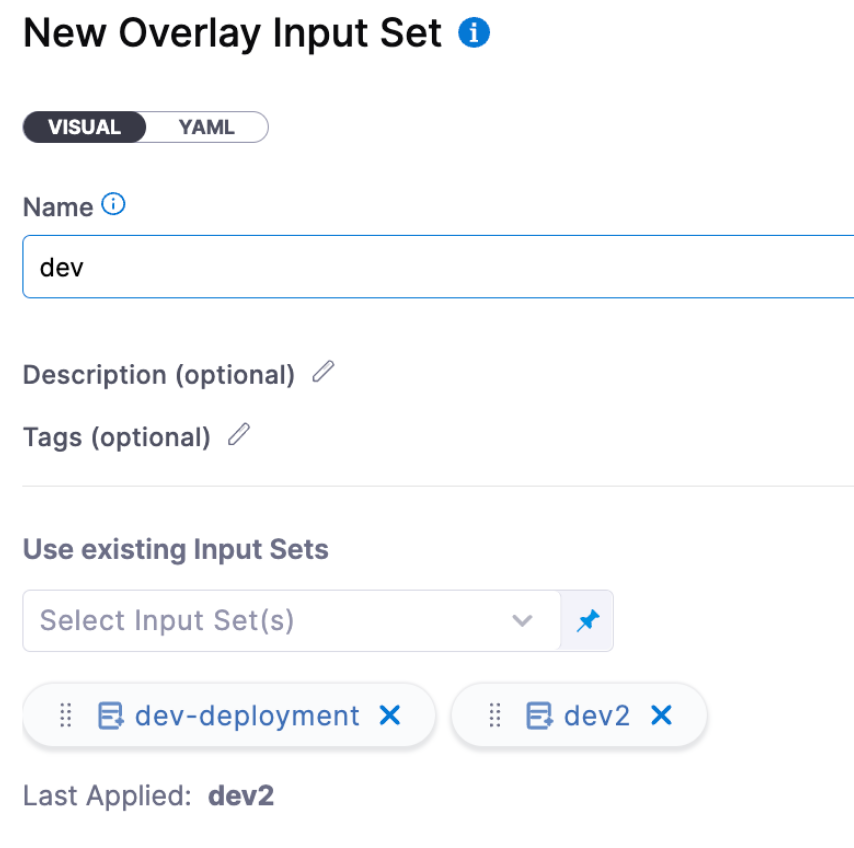Screen dimensions: 854x848
Task: Click the pencil icon to edit Tags
Action: pos(239,435)
